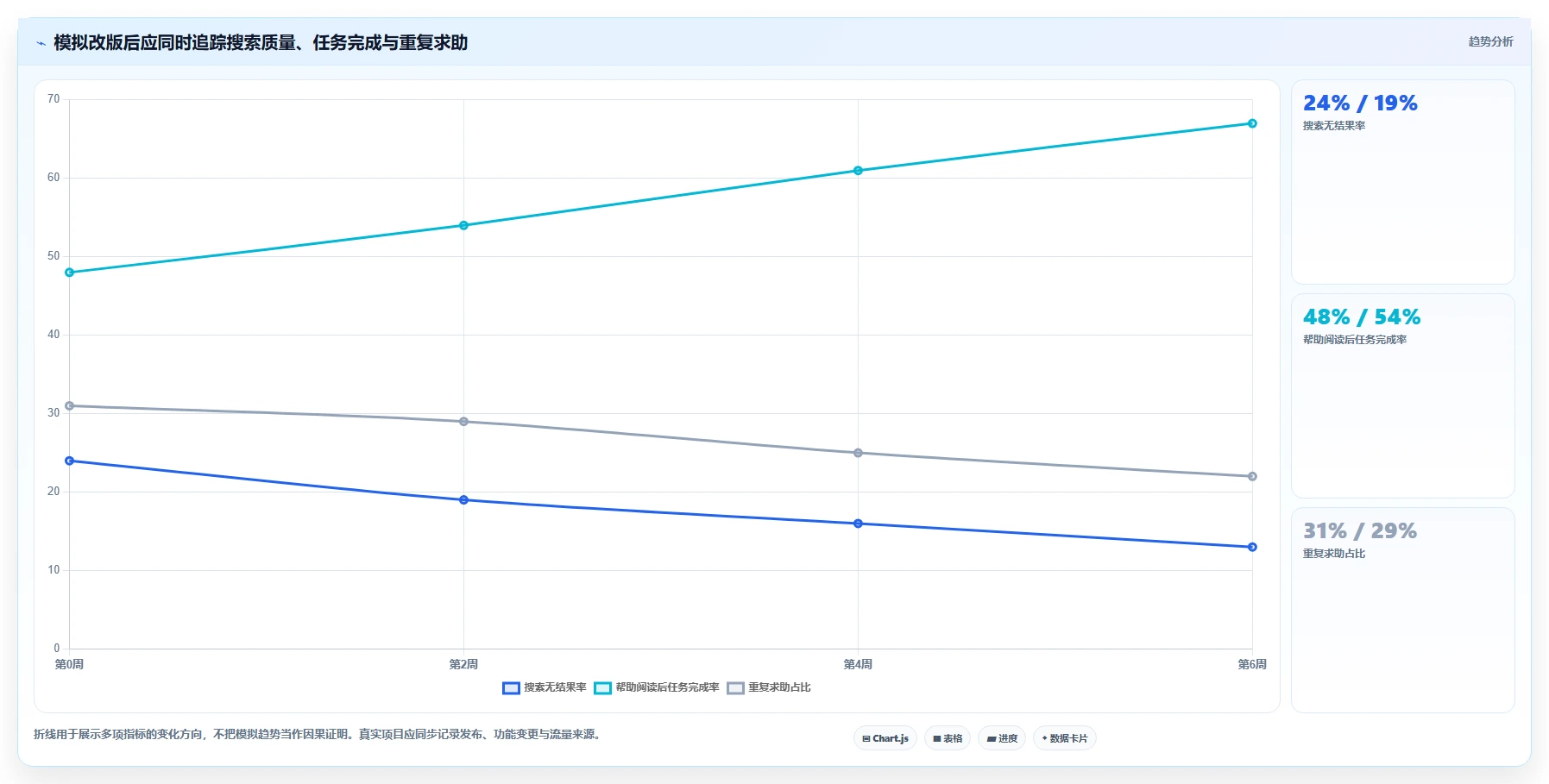Click the footer note starting 折线用于展示多项指标
The width and height of the screenshot is (1549, 784).
pyautogui.click(x=318, y=735)
